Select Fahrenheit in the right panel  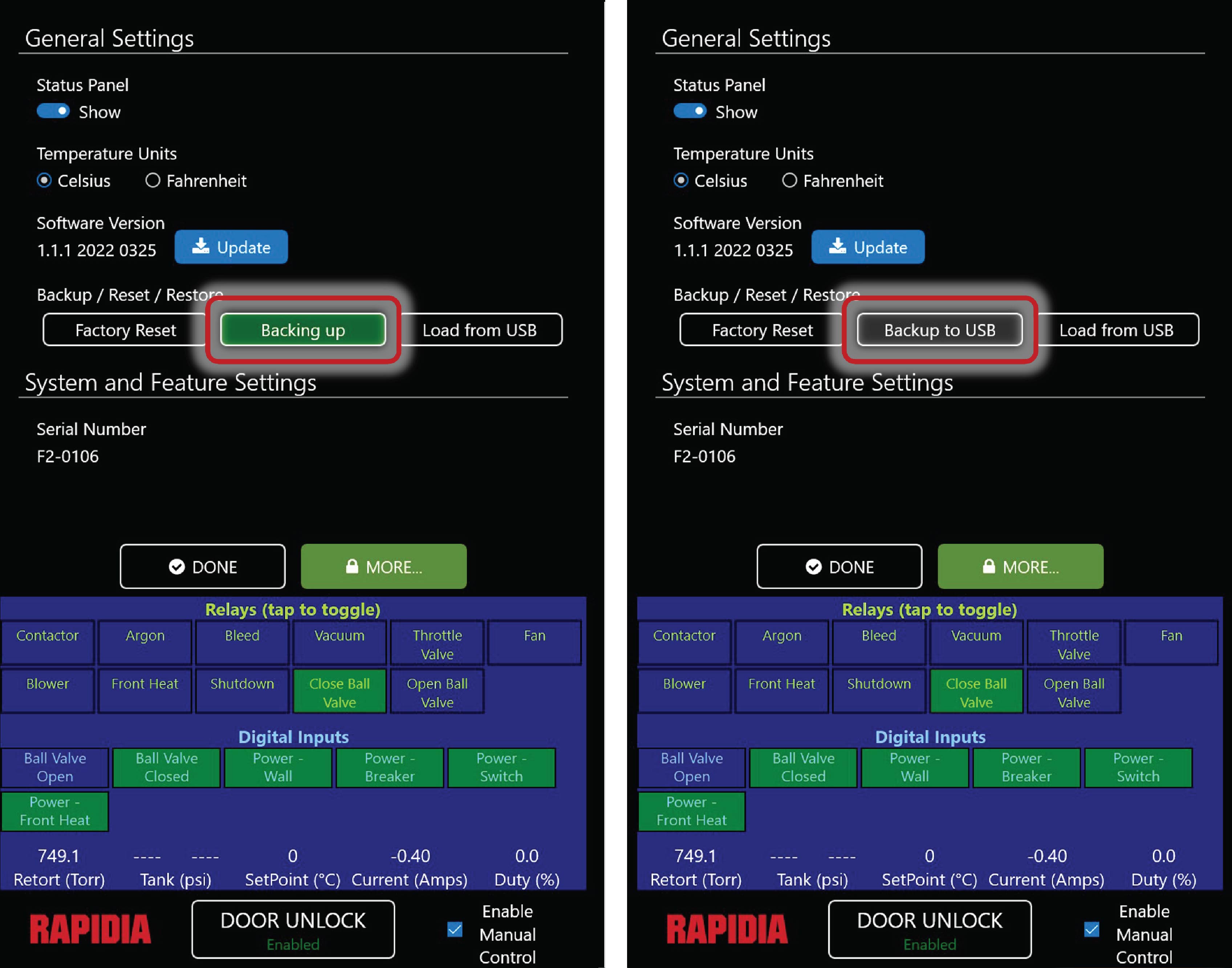click(789, 181)
